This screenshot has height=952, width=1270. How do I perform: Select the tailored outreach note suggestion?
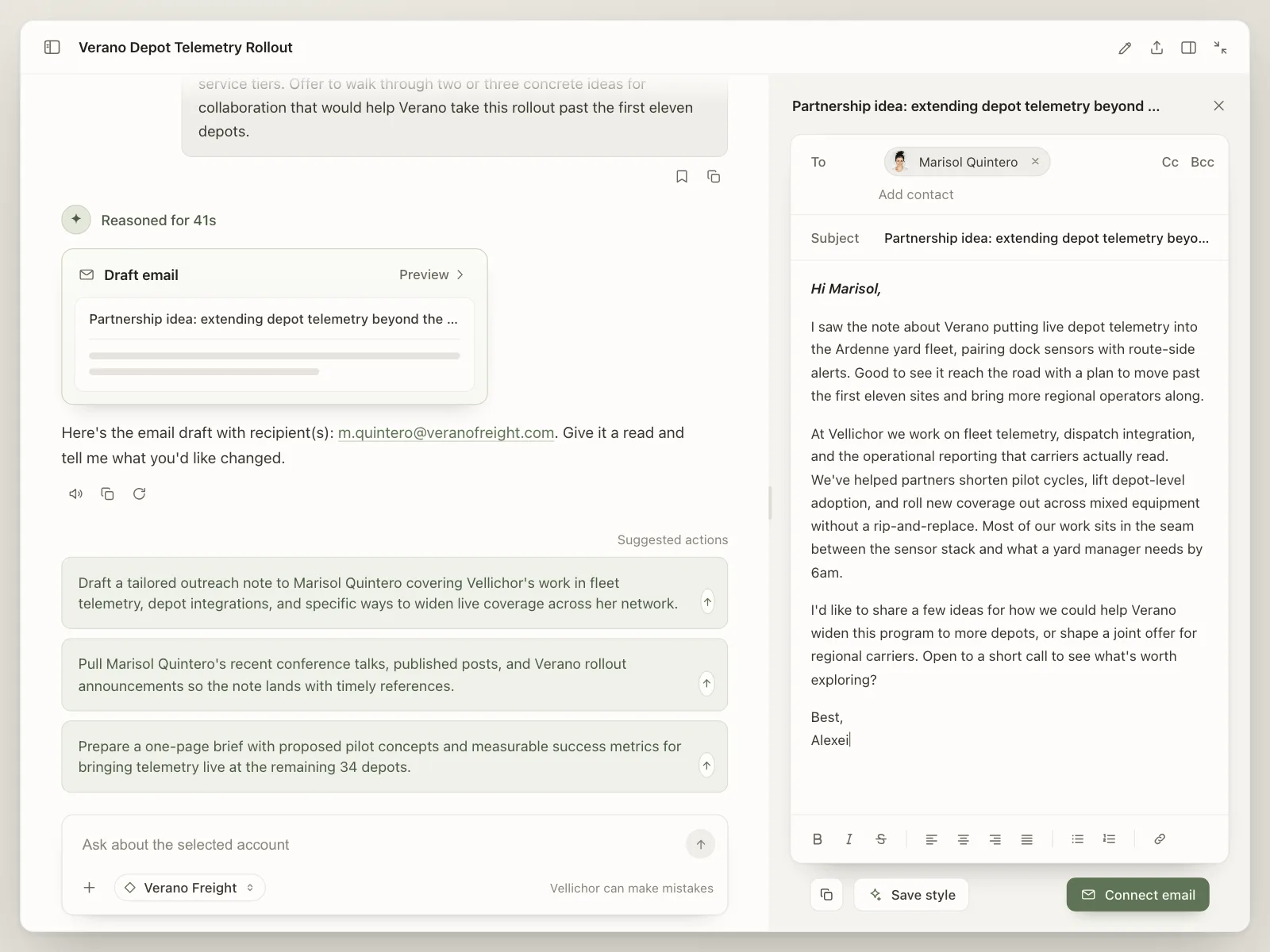394,593
